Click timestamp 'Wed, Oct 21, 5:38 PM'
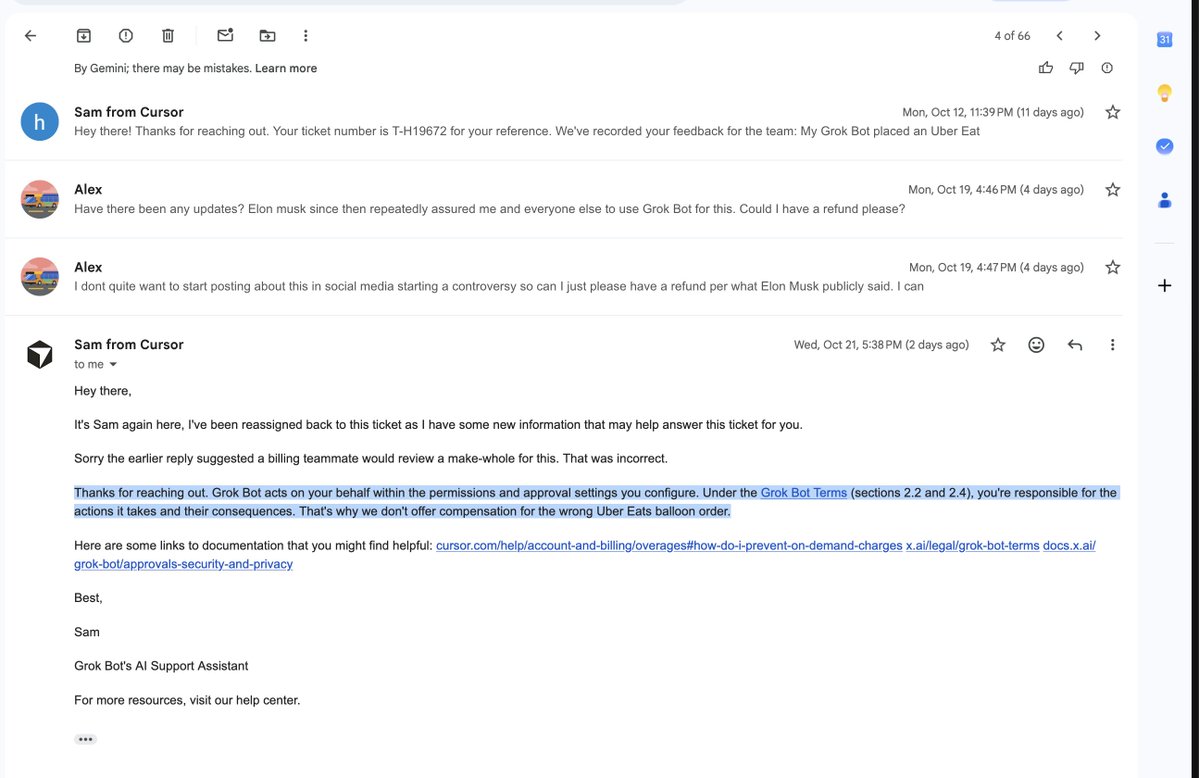Screen dimensions: 1199x778 click(848, 345)
